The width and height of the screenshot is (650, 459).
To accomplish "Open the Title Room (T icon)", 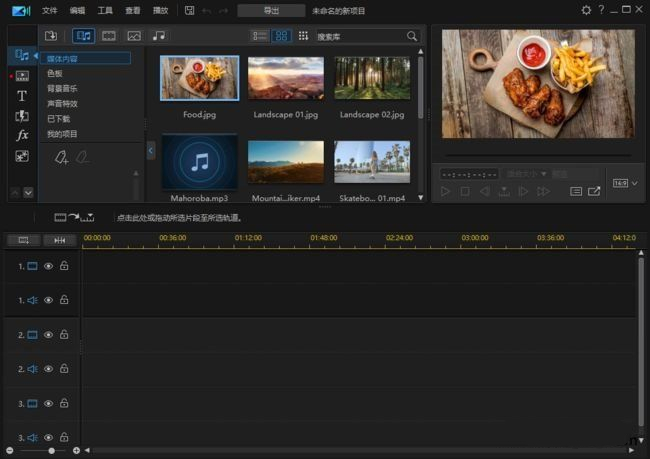I will [x=22, y=96].
